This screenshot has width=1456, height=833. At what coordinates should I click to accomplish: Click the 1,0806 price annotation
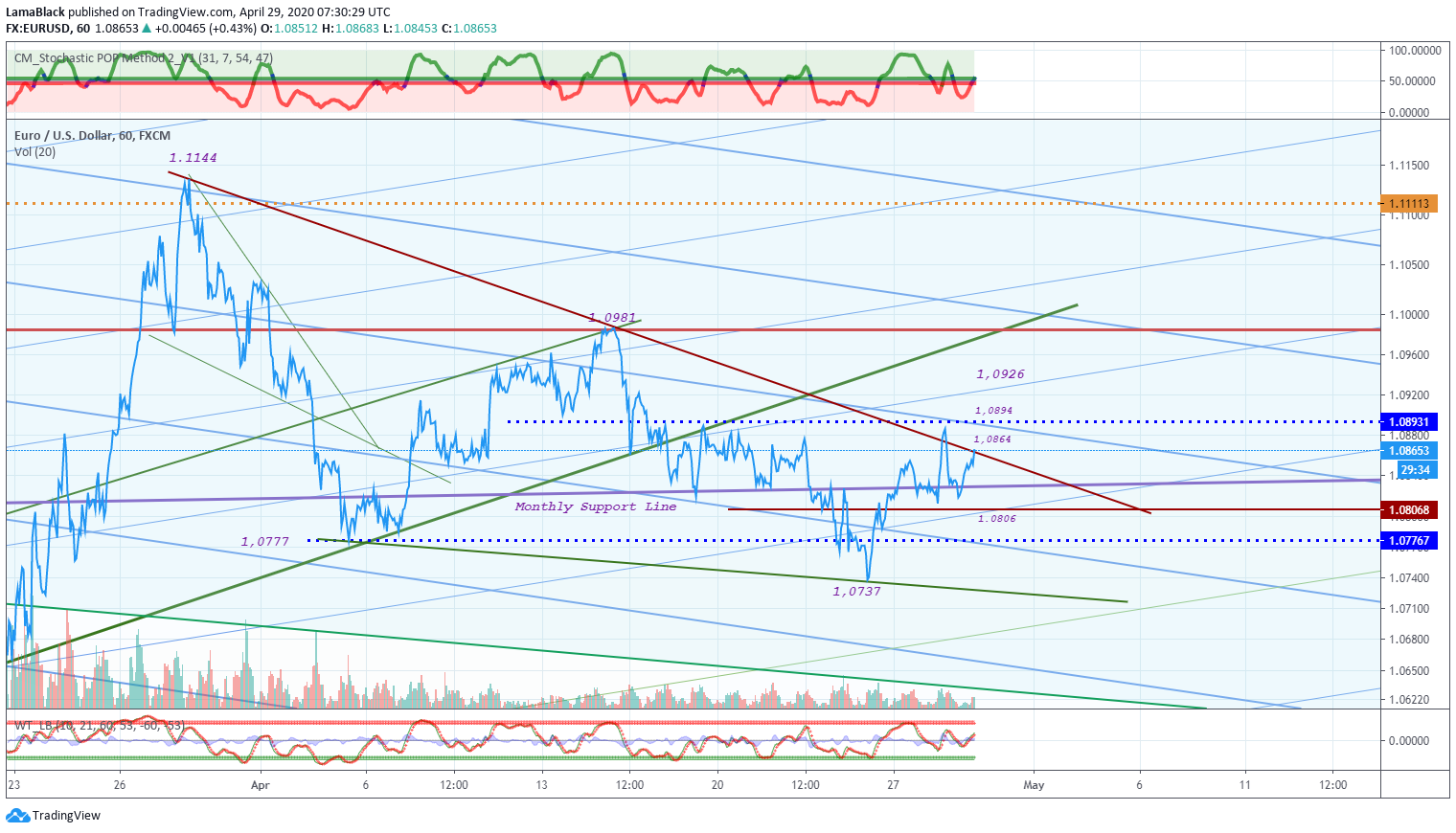point(997,519)
